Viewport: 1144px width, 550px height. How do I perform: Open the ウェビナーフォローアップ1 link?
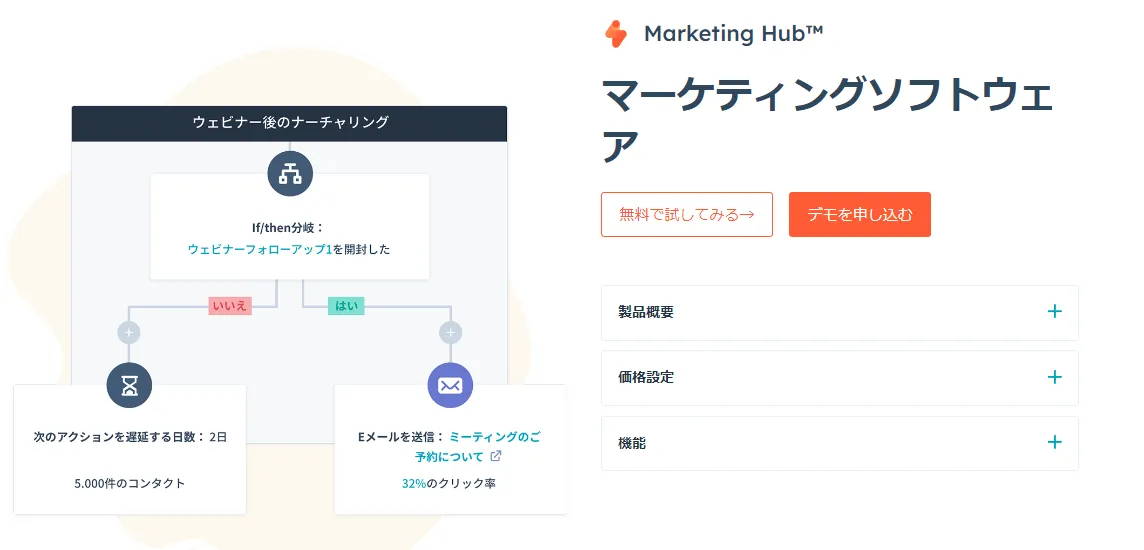[260, 249]
